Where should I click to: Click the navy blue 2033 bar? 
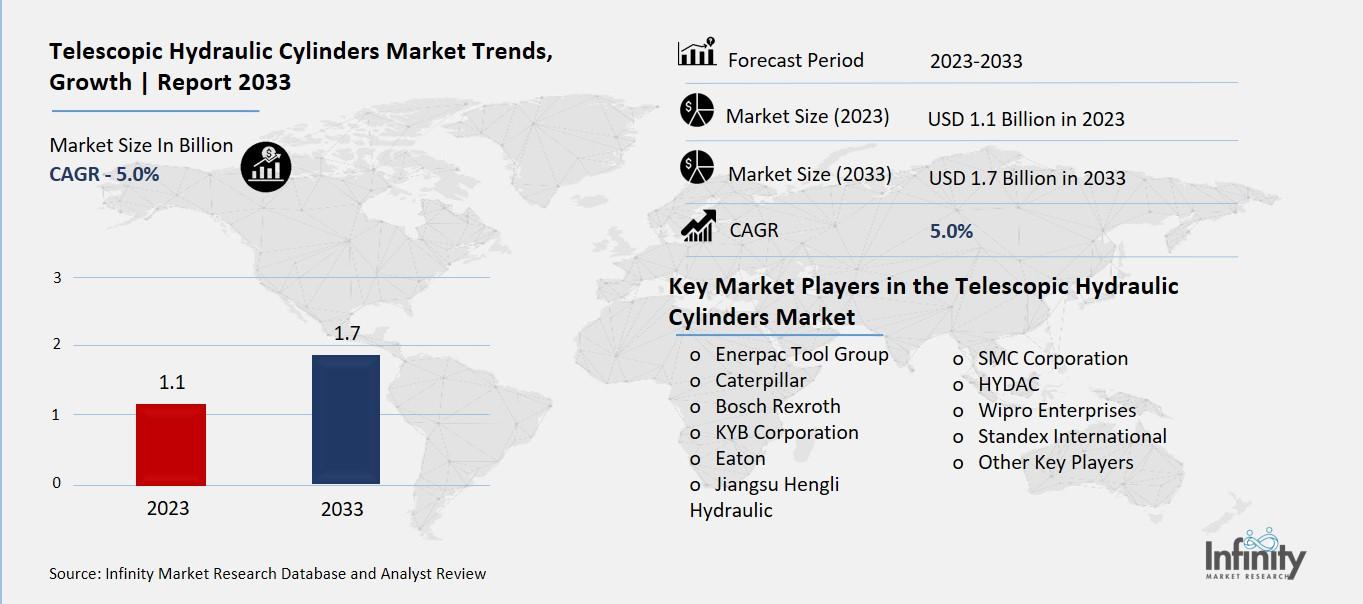tap(345, 419)
